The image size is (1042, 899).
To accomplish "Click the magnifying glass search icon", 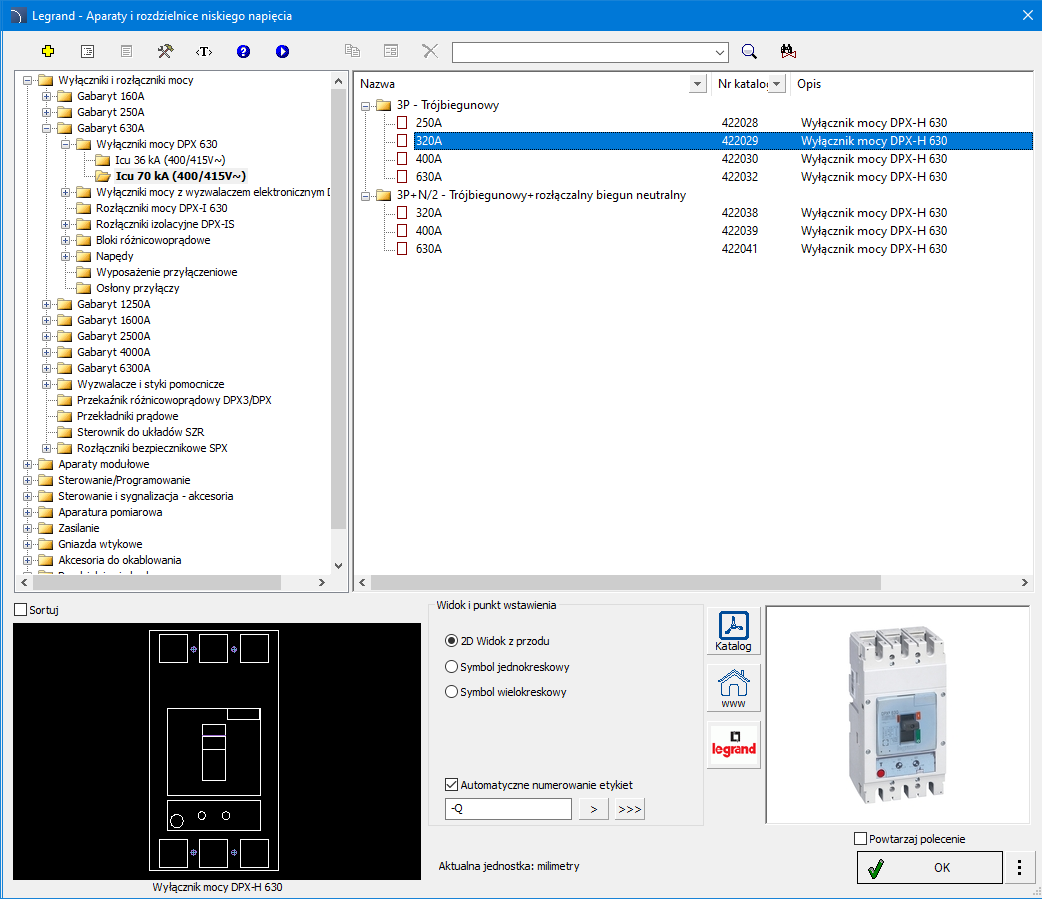I will coord(749,51).
